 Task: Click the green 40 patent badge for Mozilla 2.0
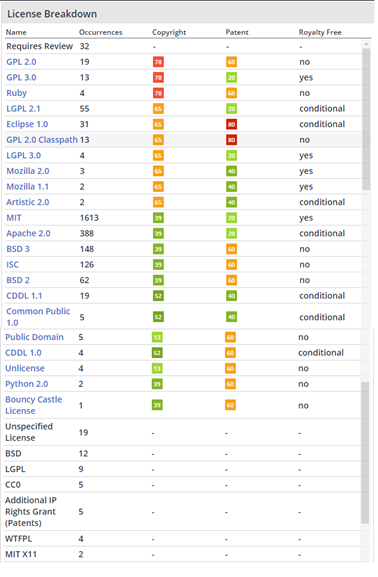click(232, 171)
